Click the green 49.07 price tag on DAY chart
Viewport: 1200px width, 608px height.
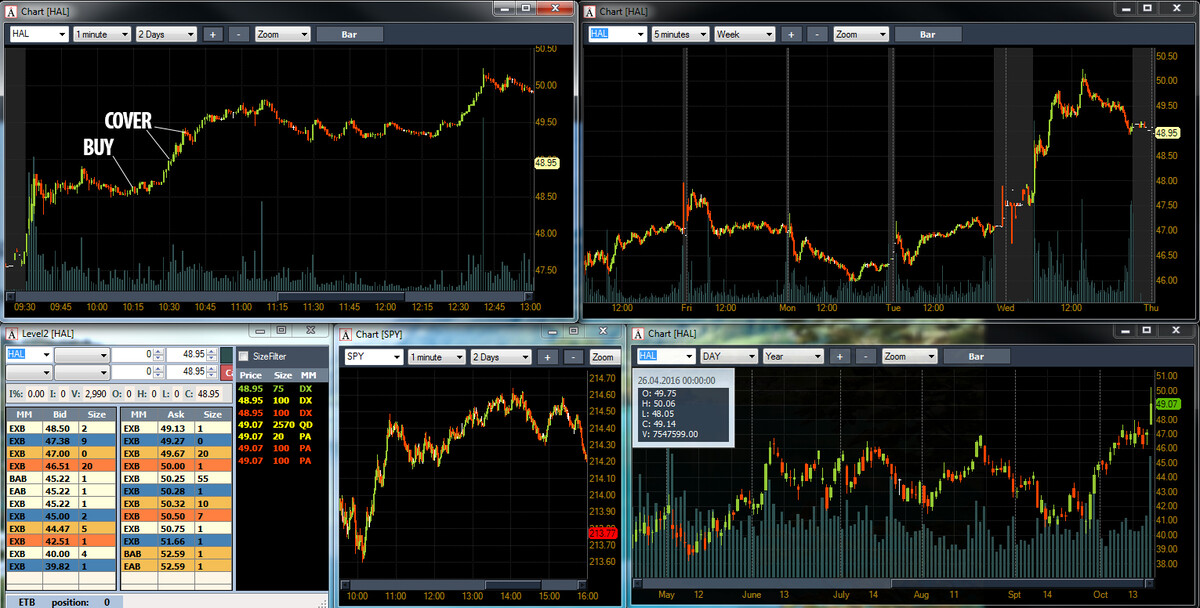(1167, 404)
